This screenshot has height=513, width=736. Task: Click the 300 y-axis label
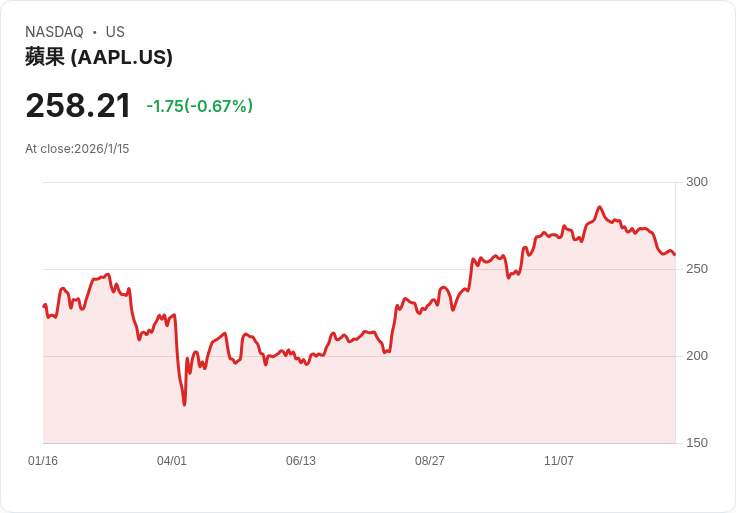pos(696,182)
